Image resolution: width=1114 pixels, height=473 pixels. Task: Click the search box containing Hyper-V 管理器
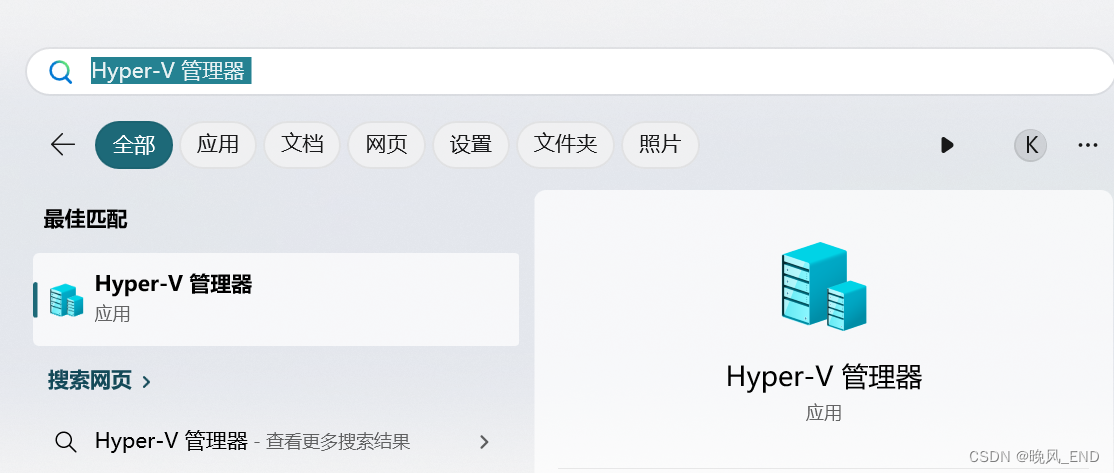569,71
